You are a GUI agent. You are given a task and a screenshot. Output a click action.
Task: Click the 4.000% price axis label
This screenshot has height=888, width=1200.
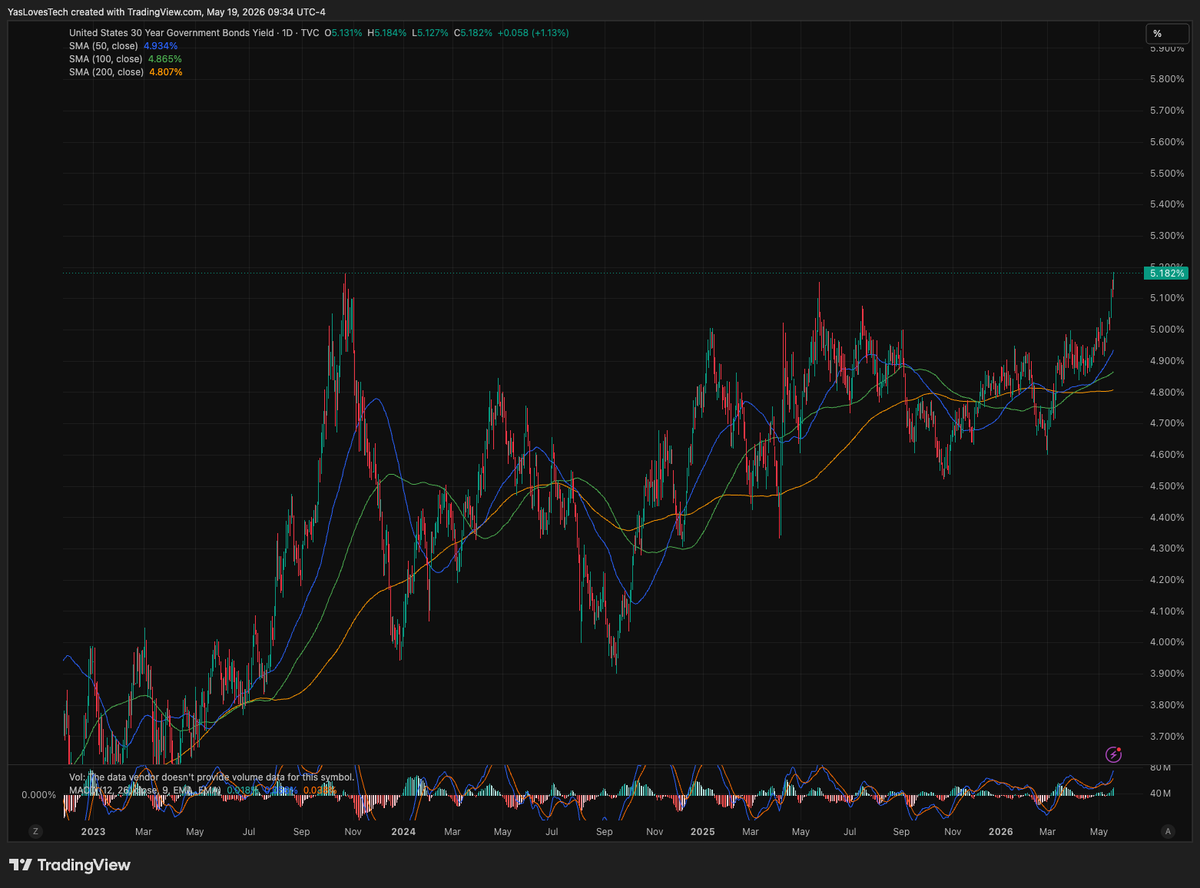1168,642
